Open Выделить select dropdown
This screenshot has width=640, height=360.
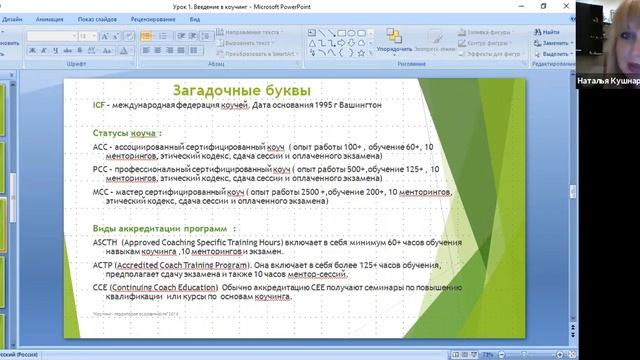[553, 54]
